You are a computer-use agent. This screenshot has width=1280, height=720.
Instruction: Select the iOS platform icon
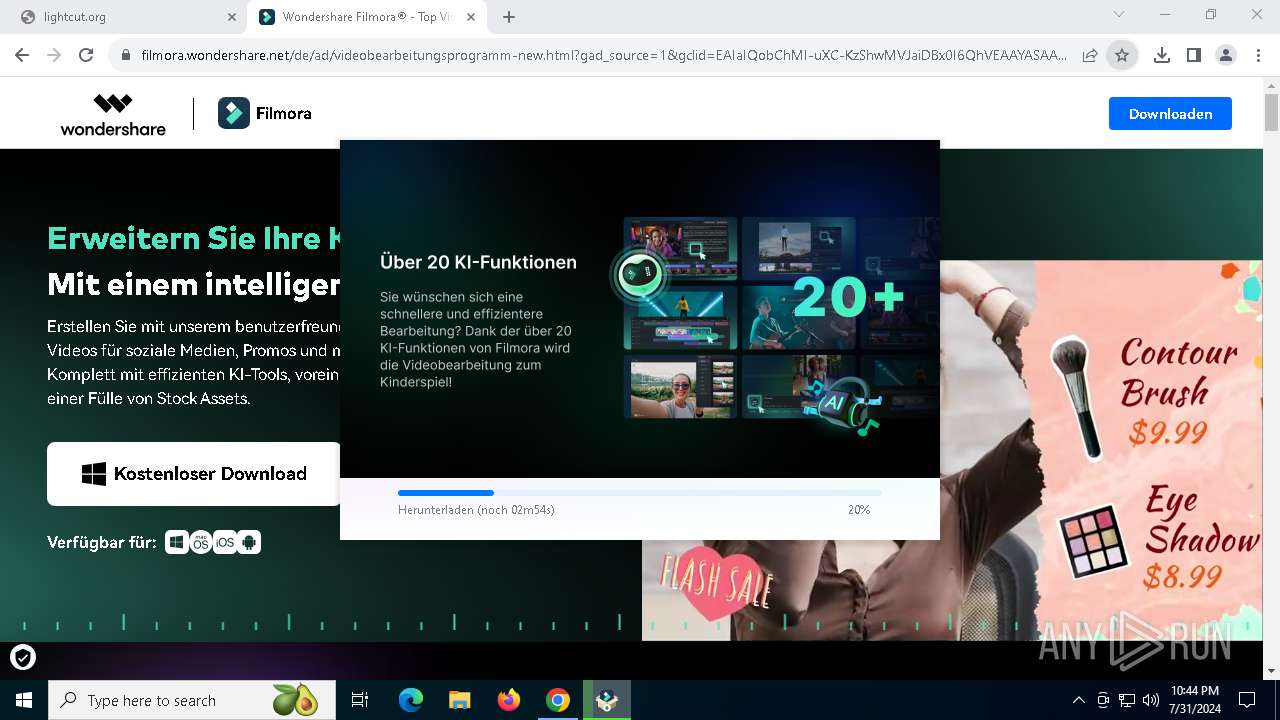[x=225, y=542]
